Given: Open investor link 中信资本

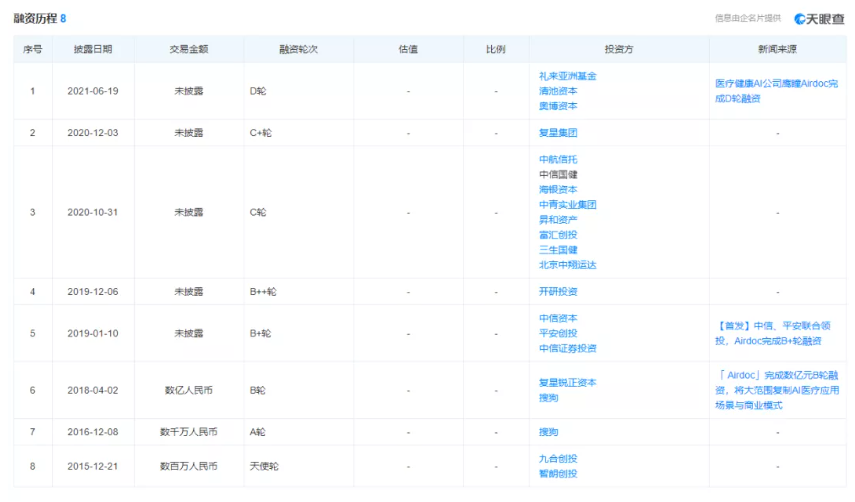Looking at the screenshot, I should [558, 318].
